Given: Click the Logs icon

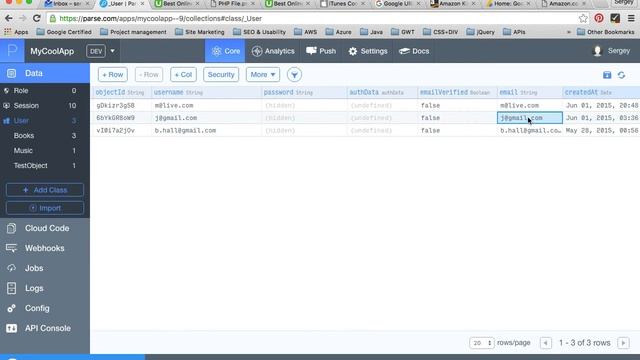Looking at the screenshot, I should 11,288.
